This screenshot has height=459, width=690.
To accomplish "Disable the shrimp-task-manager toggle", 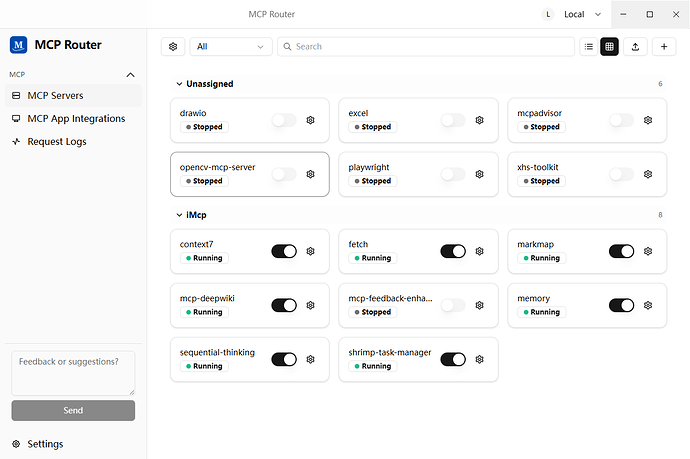I will click(453, 360).
